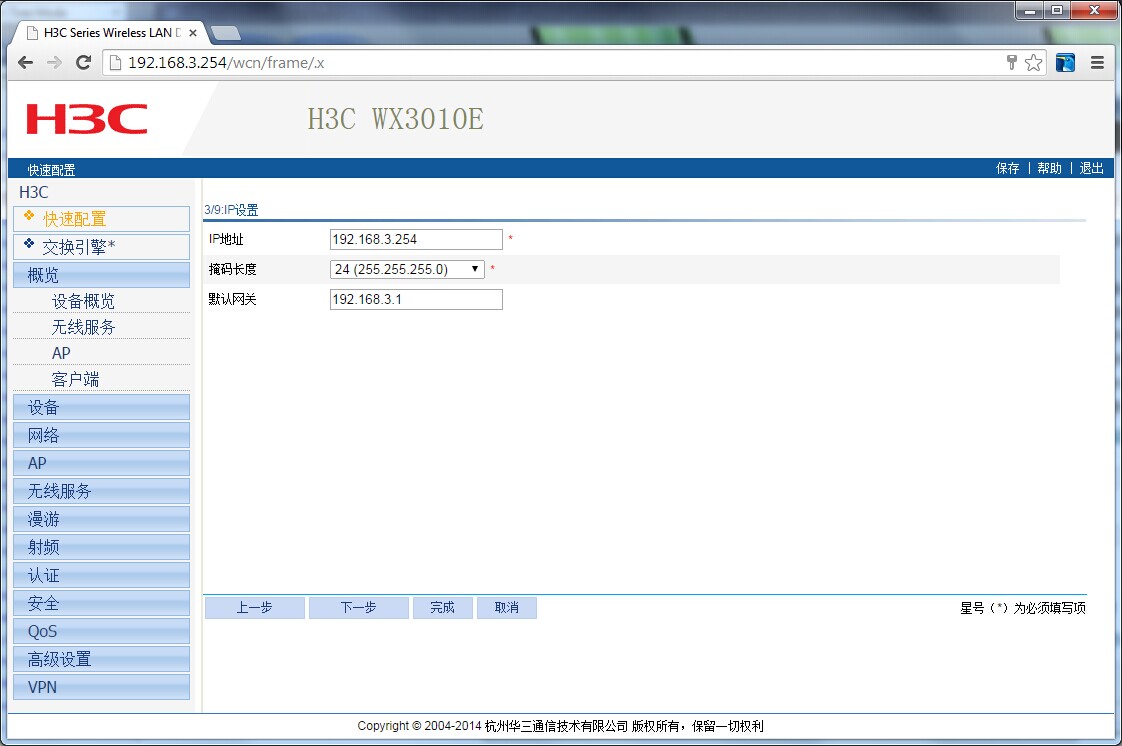This screenshot has height=746, width=1122.
Task: Click the 快速配置 label in the blue bar
Action: (x=52, y=170)
